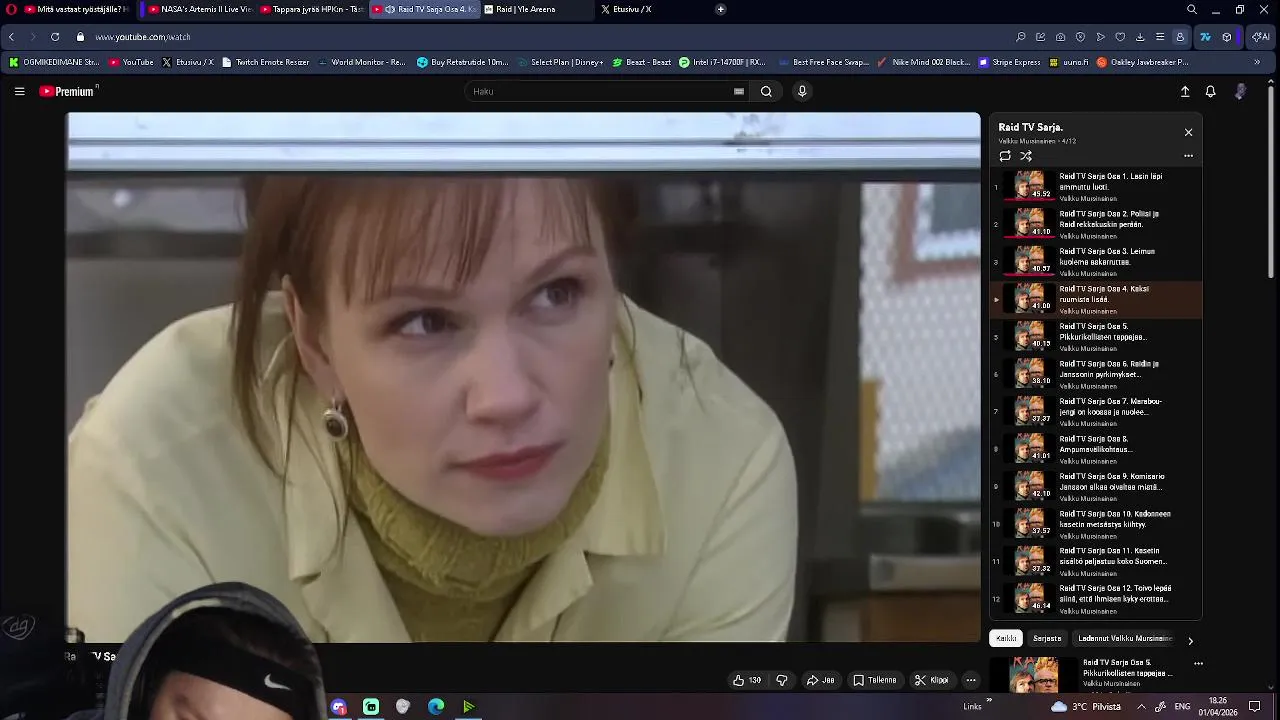Save video with Tallenna button
Screen dimensions: 1280x720
tap(875, 680)
